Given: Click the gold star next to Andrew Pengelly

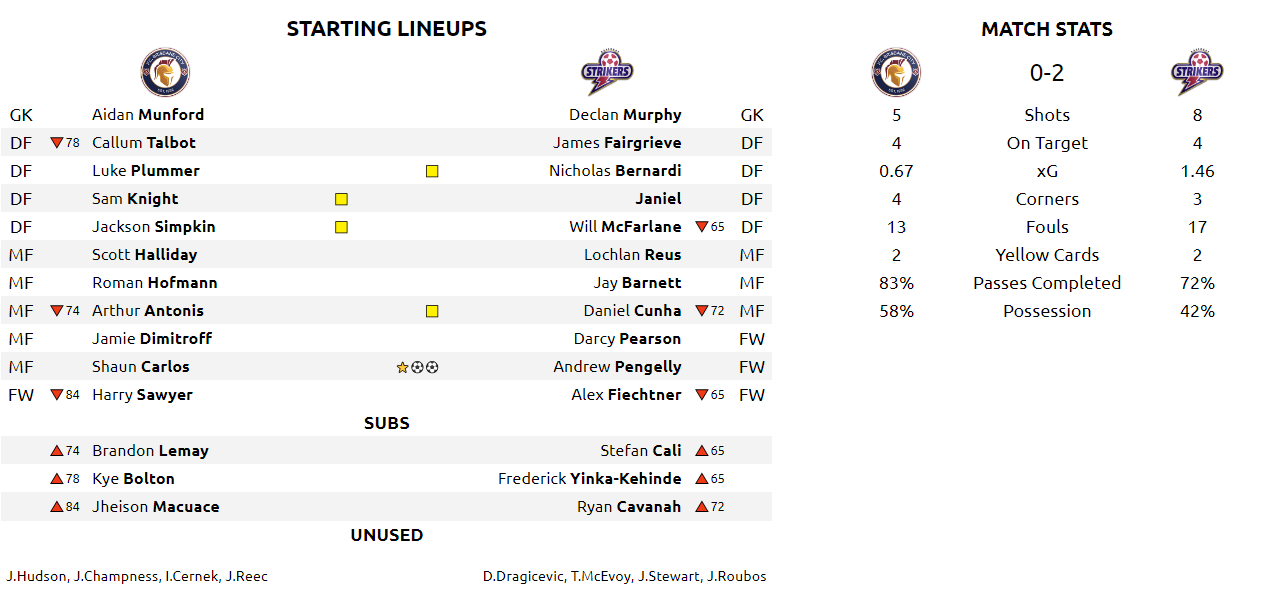Looking at the screenshot, I should pyautogui.click(x=402, y=367).
